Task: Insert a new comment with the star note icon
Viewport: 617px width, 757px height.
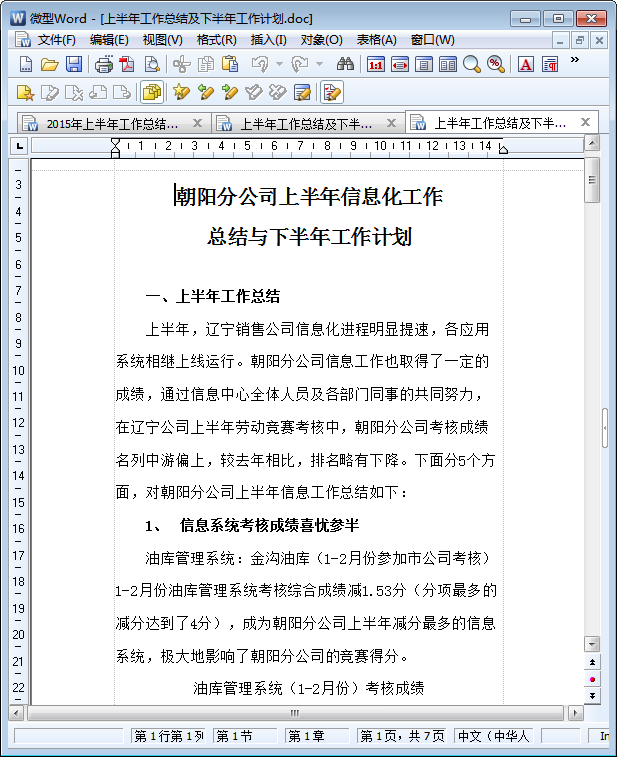Action: point(25,92)
